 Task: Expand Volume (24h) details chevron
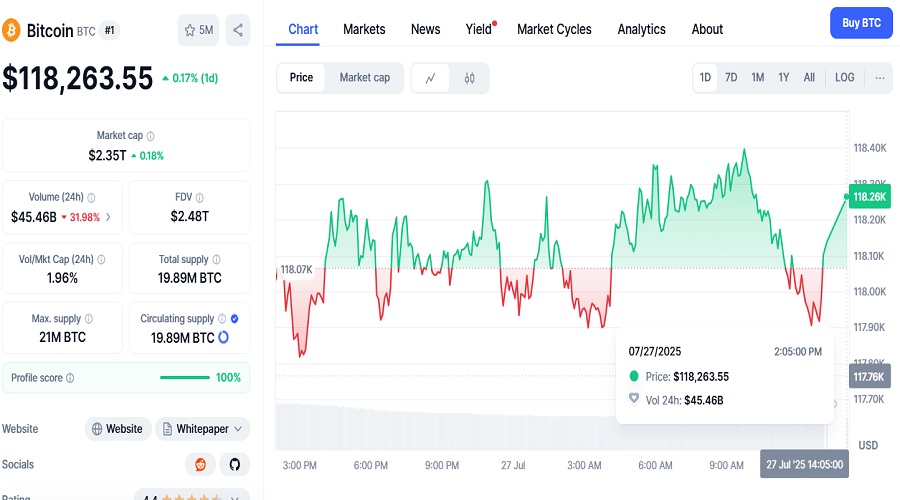pyautogui.click(x=108, y=217)
